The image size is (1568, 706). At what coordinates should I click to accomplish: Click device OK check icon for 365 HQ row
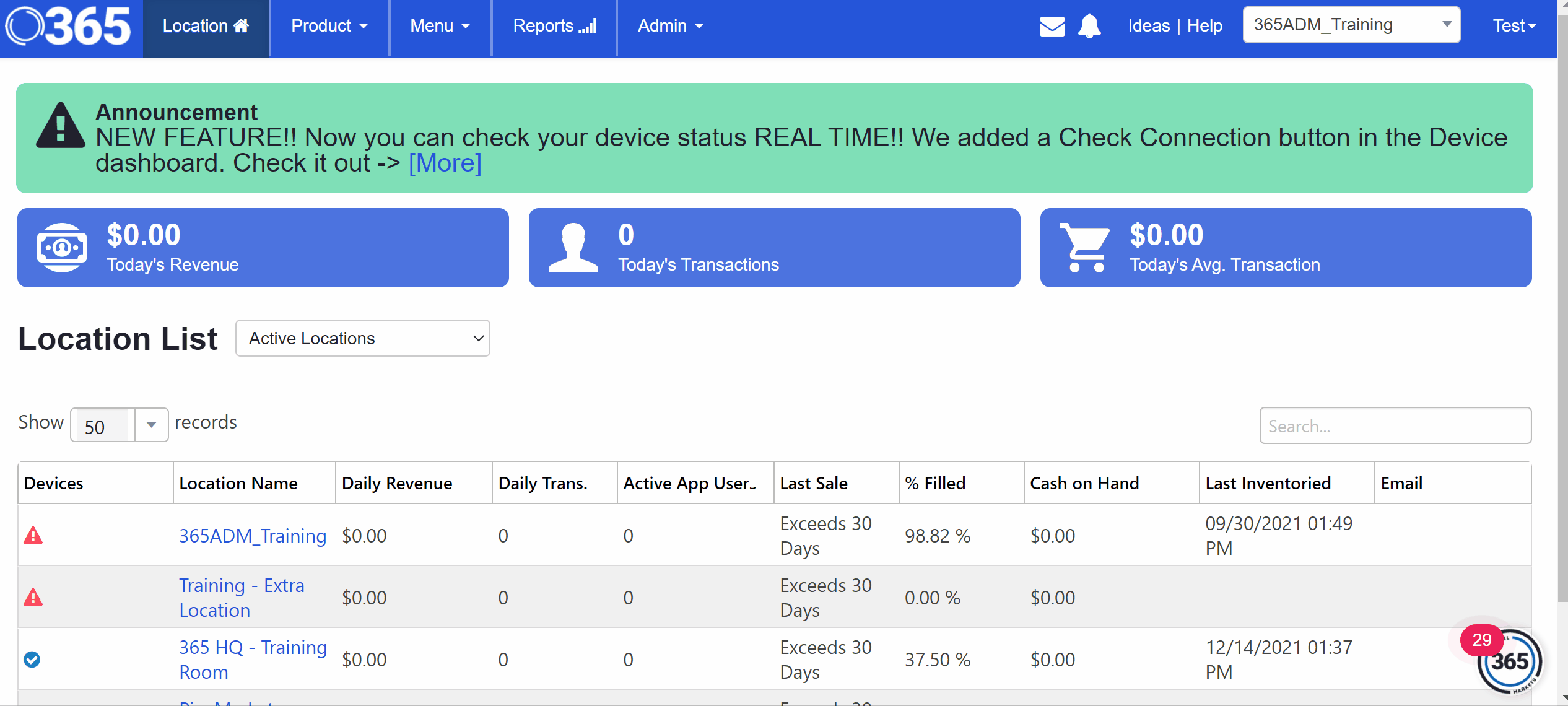[32, 660]
